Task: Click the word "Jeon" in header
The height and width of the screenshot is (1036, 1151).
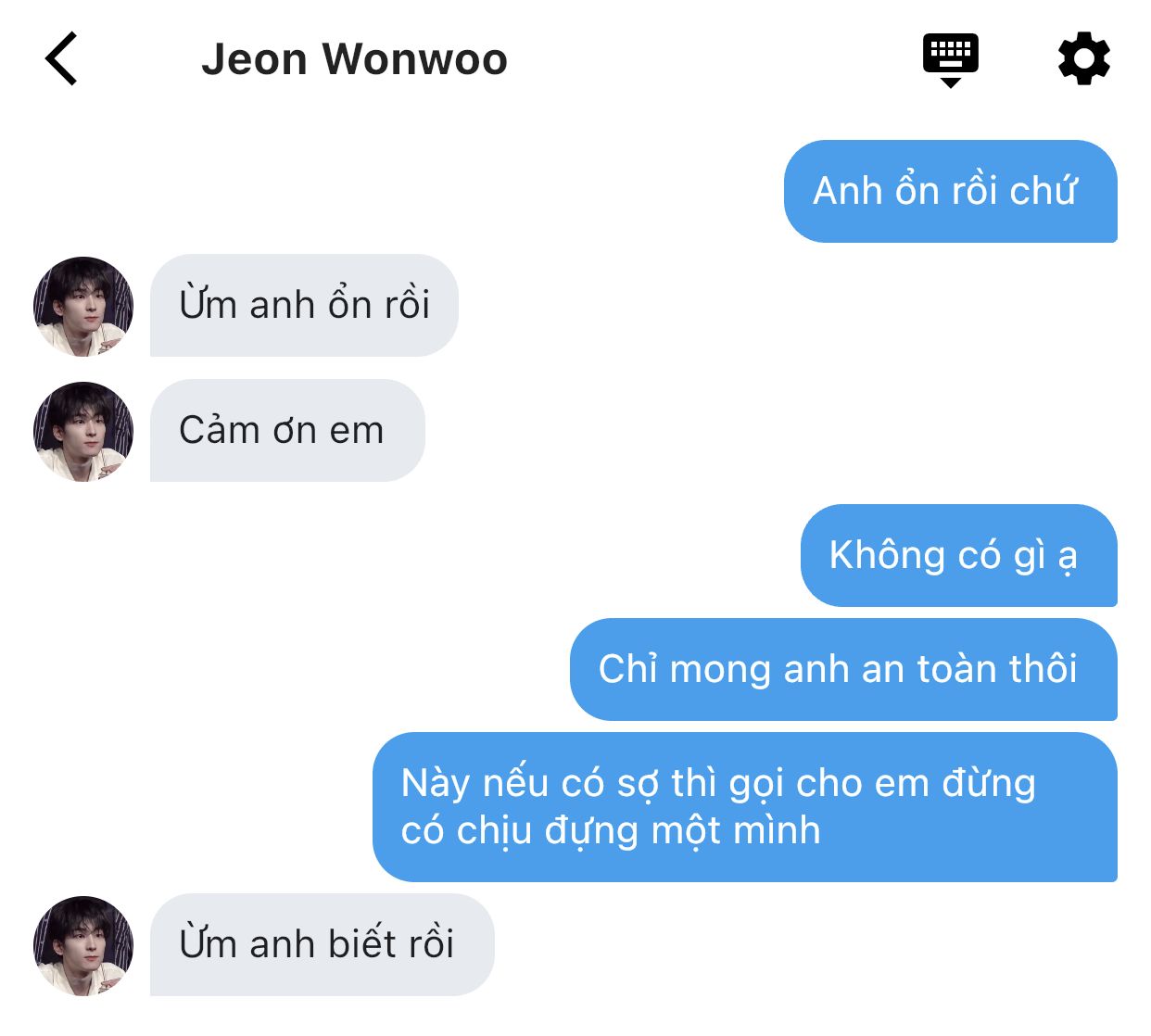Action: coord(254,59)
